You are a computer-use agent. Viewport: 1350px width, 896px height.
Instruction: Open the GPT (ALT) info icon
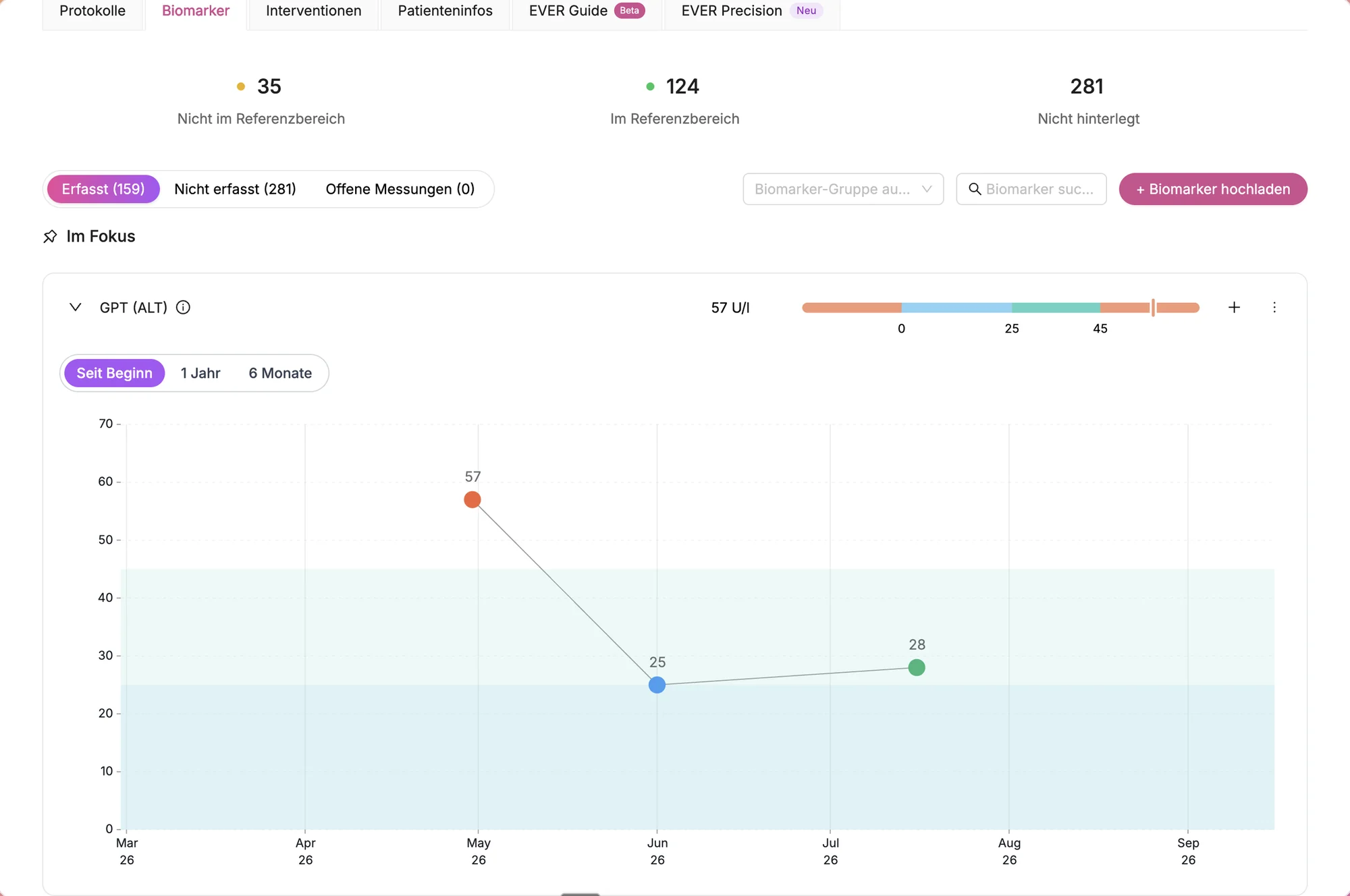(x=183, y=308)
